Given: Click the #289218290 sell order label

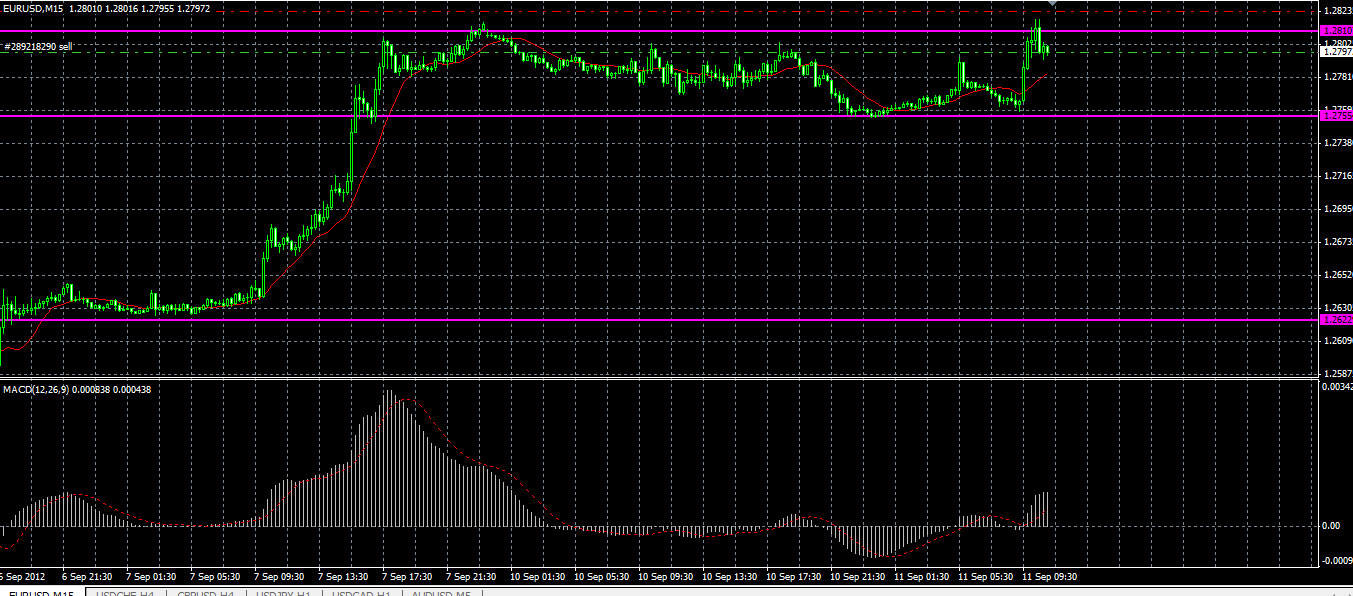Looking at the screenshot, I should [x=38, y=46].
